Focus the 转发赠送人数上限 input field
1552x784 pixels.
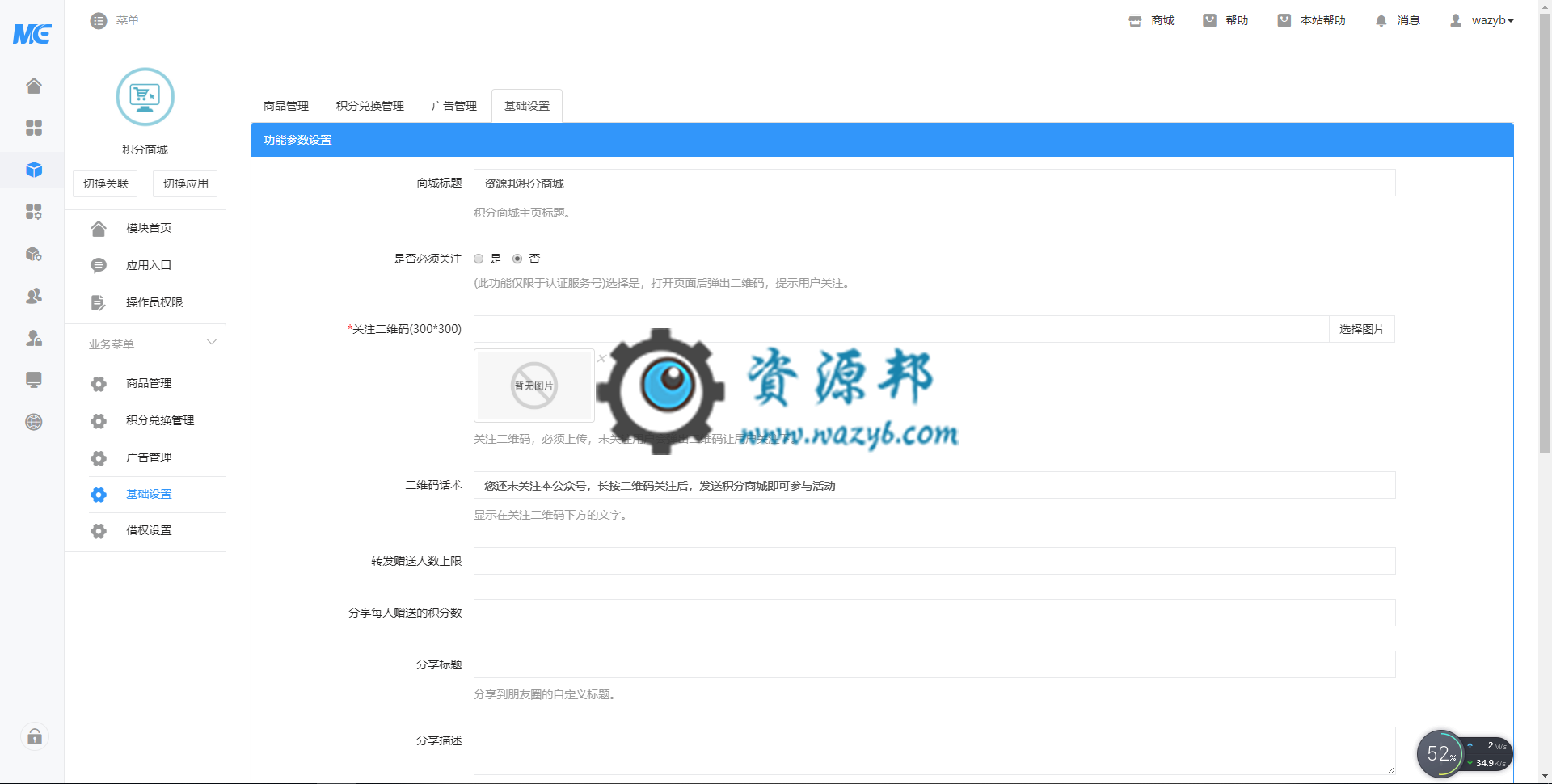tap(934, 561)
